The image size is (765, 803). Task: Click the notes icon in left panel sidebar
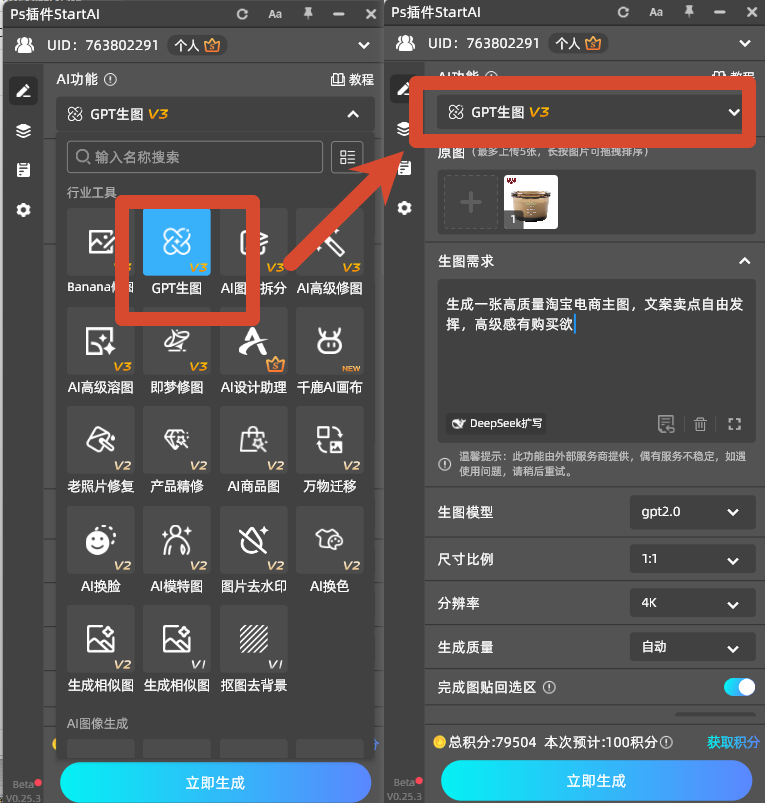(x=23, y=170)
